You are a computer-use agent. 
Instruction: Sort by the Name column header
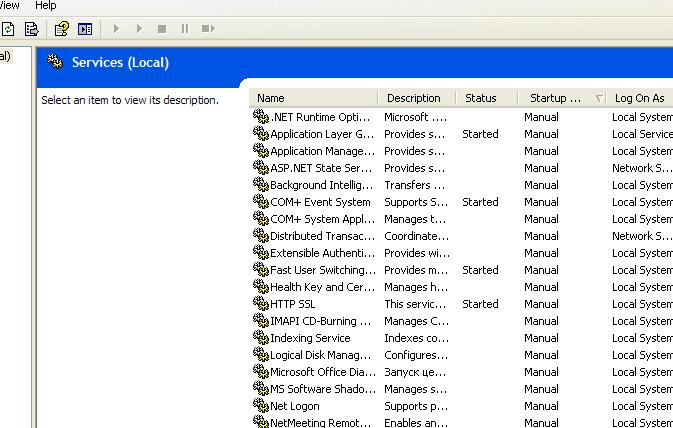[314, 98]
